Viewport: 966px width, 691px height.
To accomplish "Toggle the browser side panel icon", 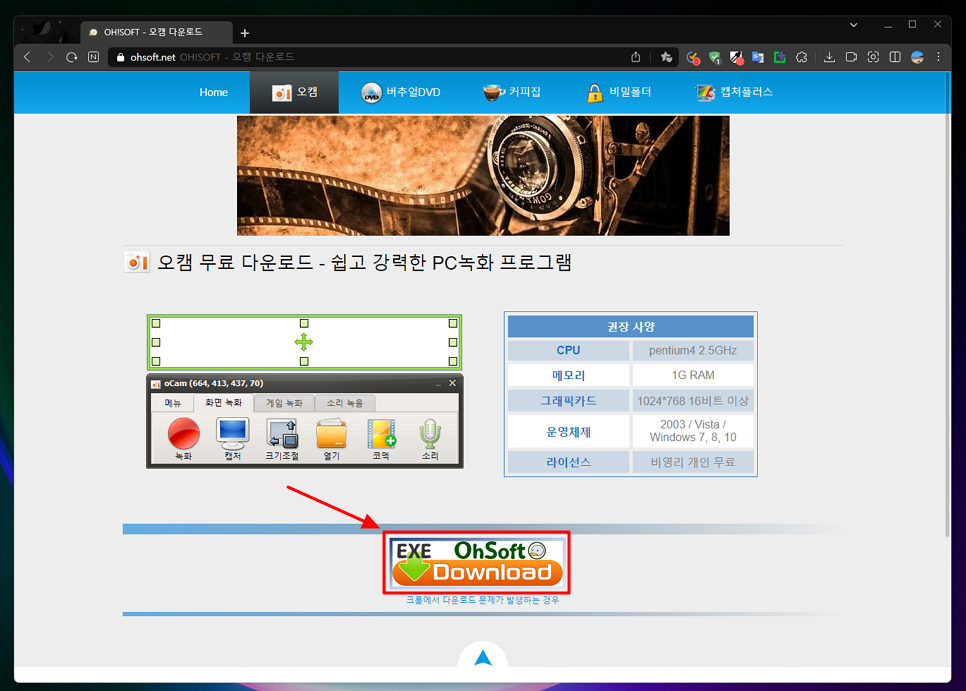I will tap(895, 57).
